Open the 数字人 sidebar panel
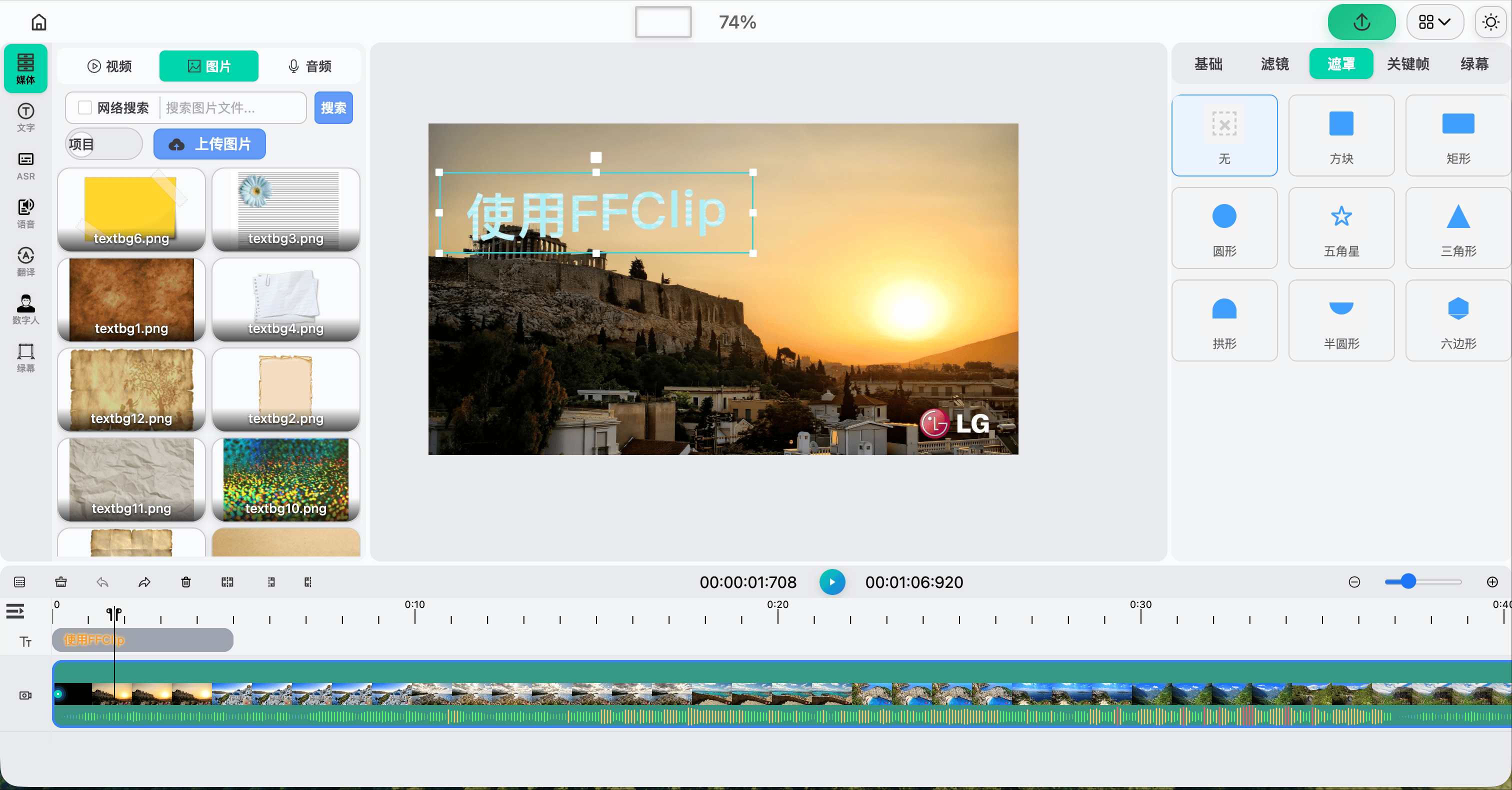Viewport: 1512px width, 790px height. tap(25, 309)
